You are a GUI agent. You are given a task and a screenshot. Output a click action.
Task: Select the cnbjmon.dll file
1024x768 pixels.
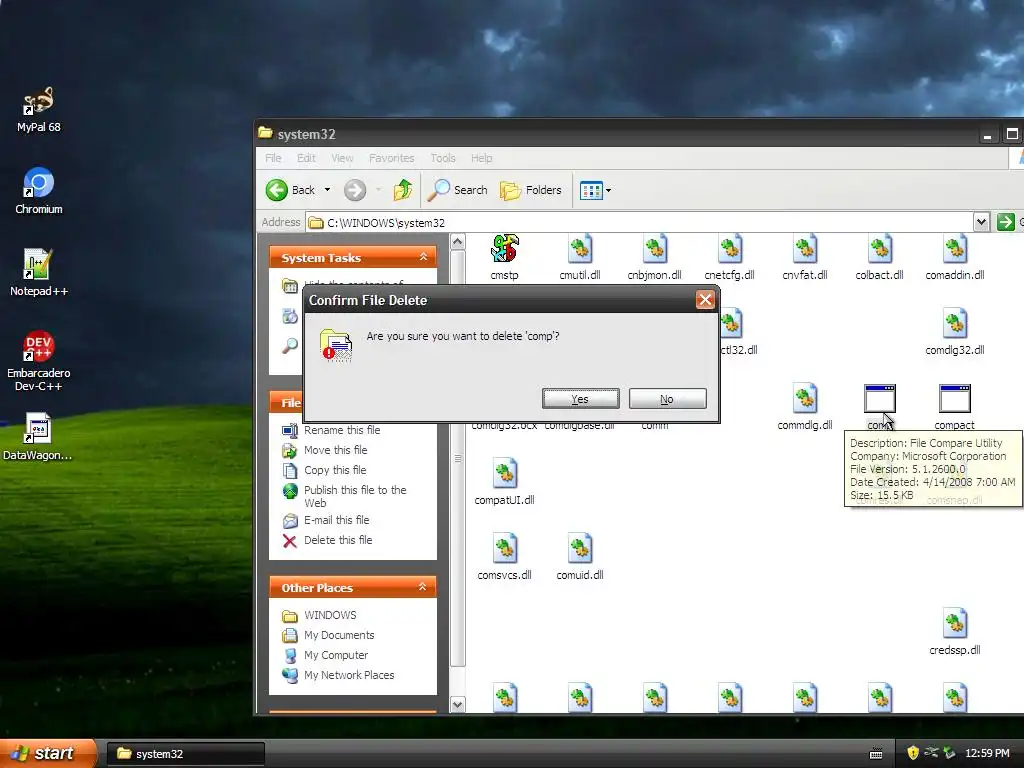[x=654, y=257]
